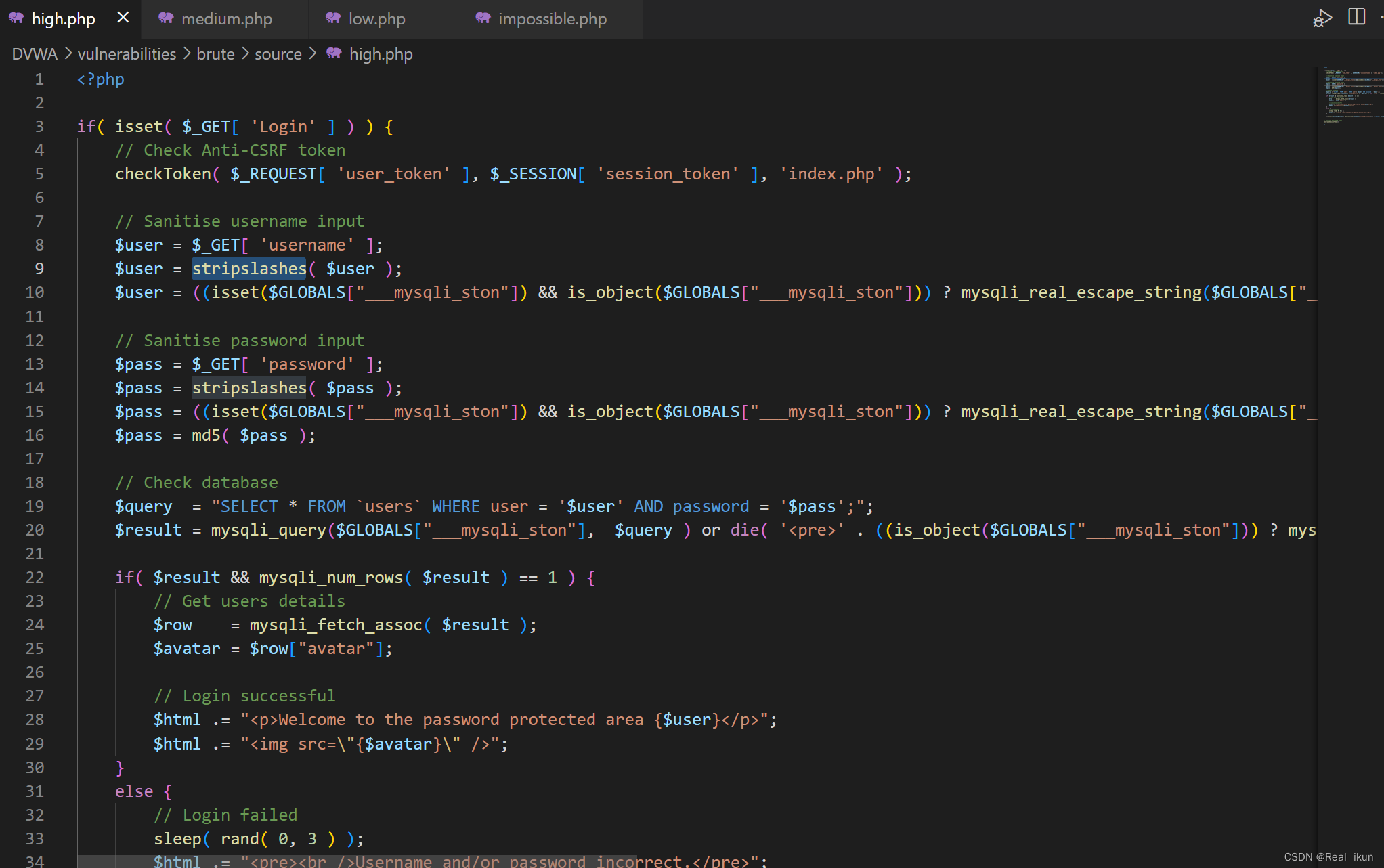Viewport: 1384px width, 868px height.
Task: Click high.php in the breadcrumb
Action: tap(381, 54)
